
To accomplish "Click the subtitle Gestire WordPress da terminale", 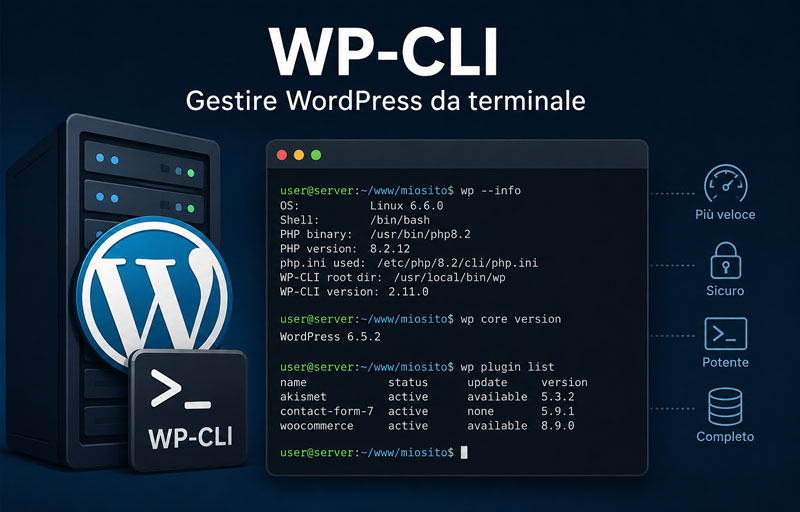I will 385,100.
